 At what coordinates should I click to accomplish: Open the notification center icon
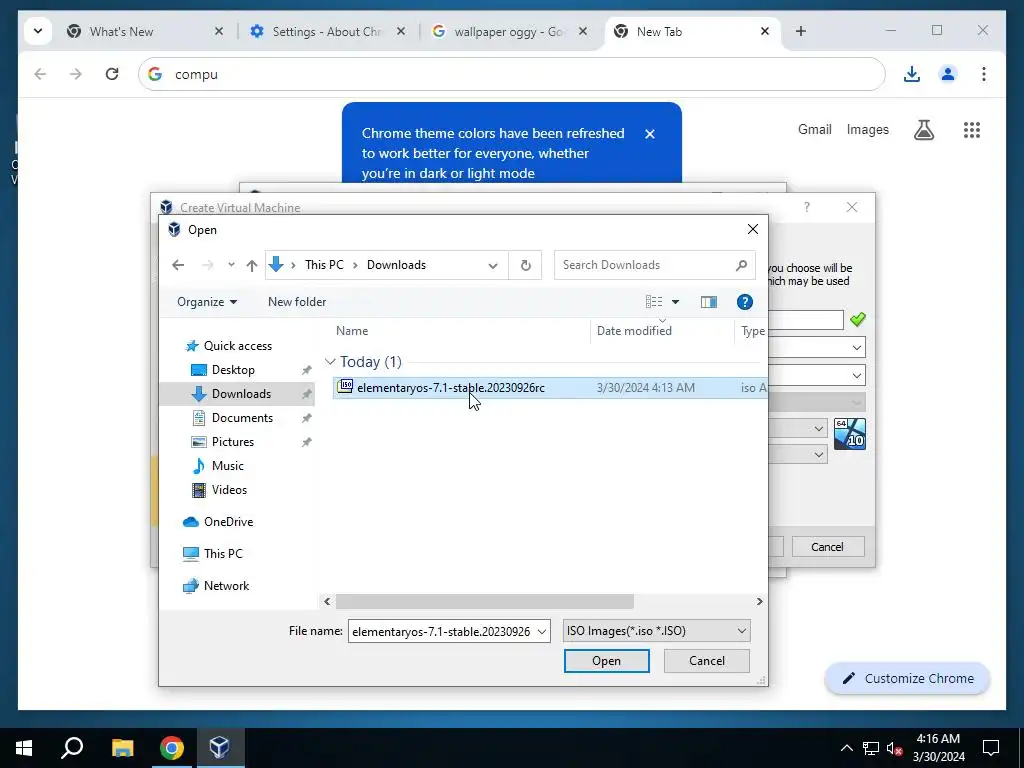click(x=991, y=748)
